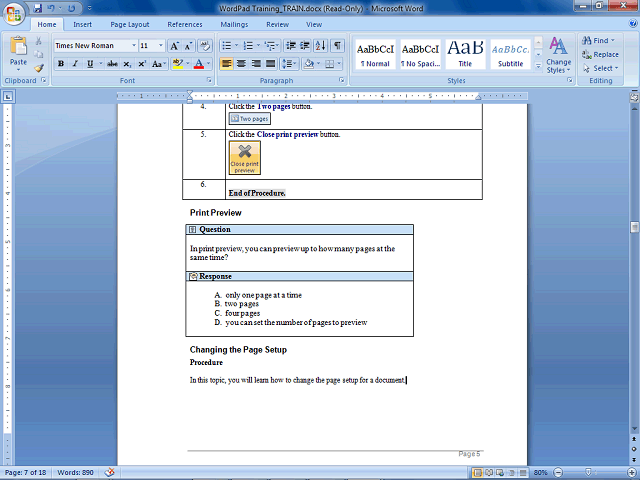Screen dimensions: 640x480
Task: Click the Find binoculars button
Action: [x=598, y=40]
